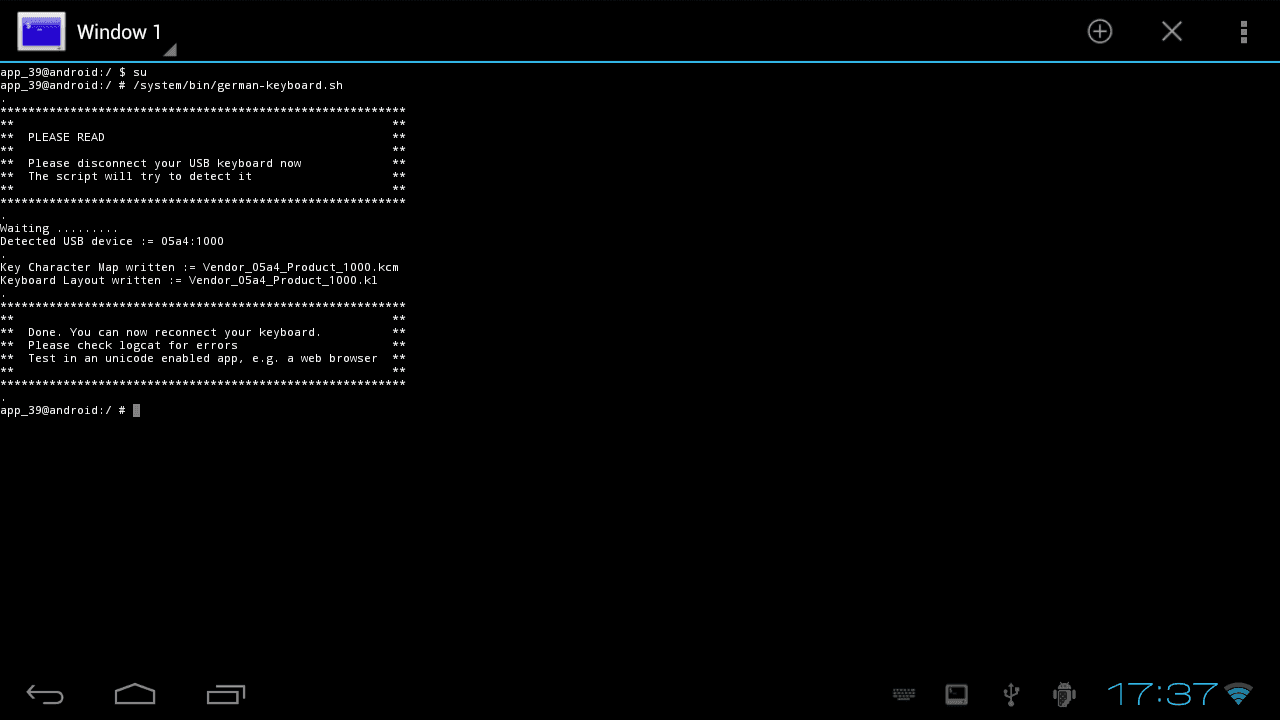Open the 17:37 clock status panel

click(x=1163, y=694)
